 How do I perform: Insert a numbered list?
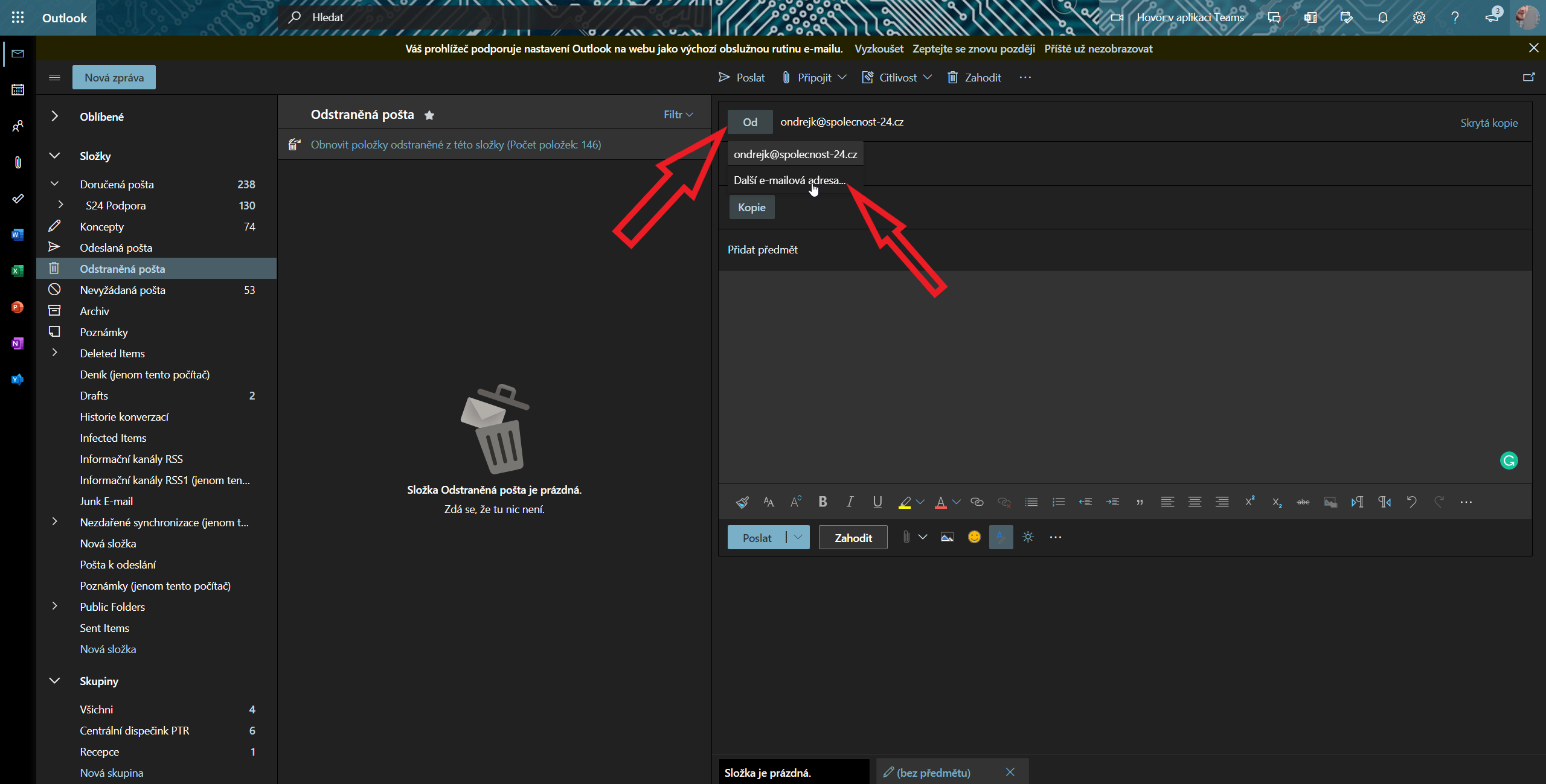point(1059,502)
